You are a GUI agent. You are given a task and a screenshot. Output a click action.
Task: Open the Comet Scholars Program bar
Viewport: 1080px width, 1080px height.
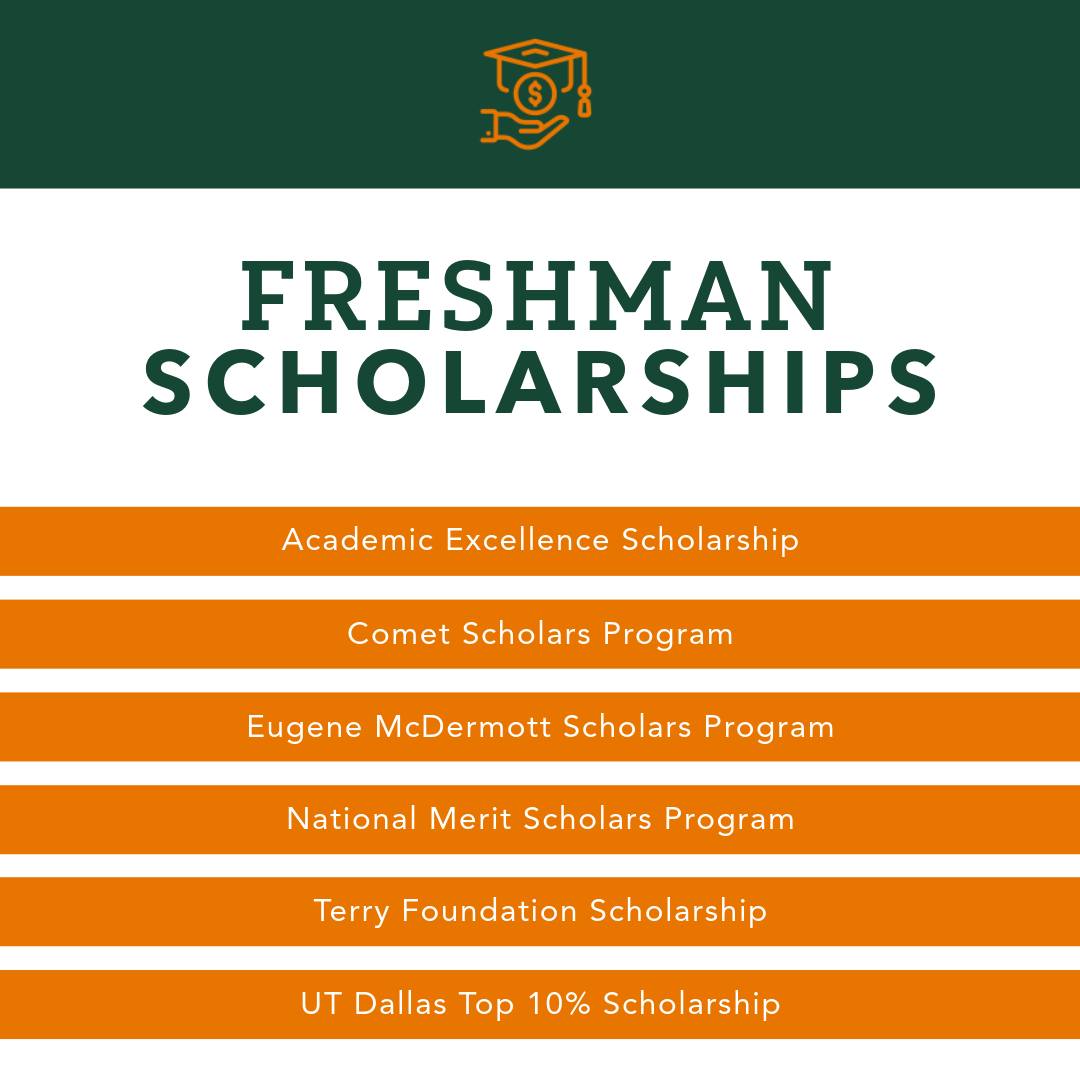[540, 634]
